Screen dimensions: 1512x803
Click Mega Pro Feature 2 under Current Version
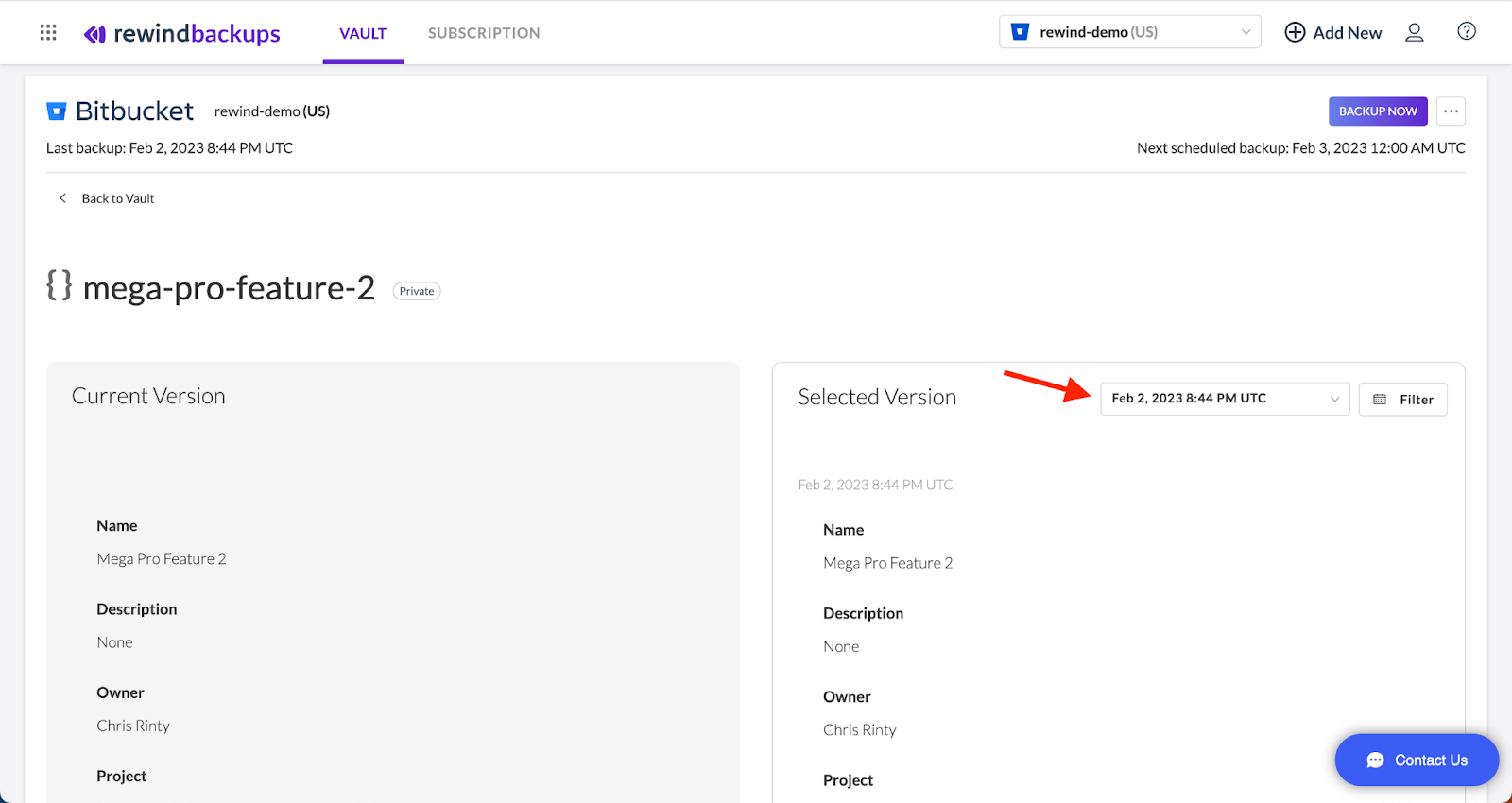coord(162,559)
